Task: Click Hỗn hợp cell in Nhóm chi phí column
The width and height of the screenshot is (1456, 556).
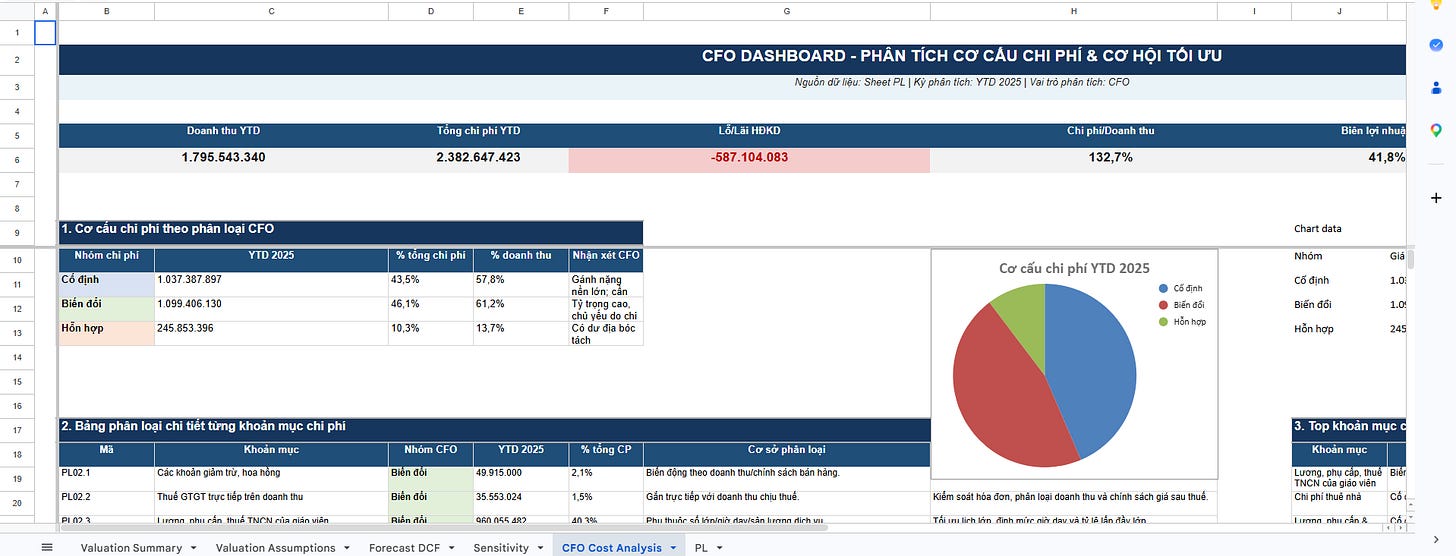Action: 107,333
